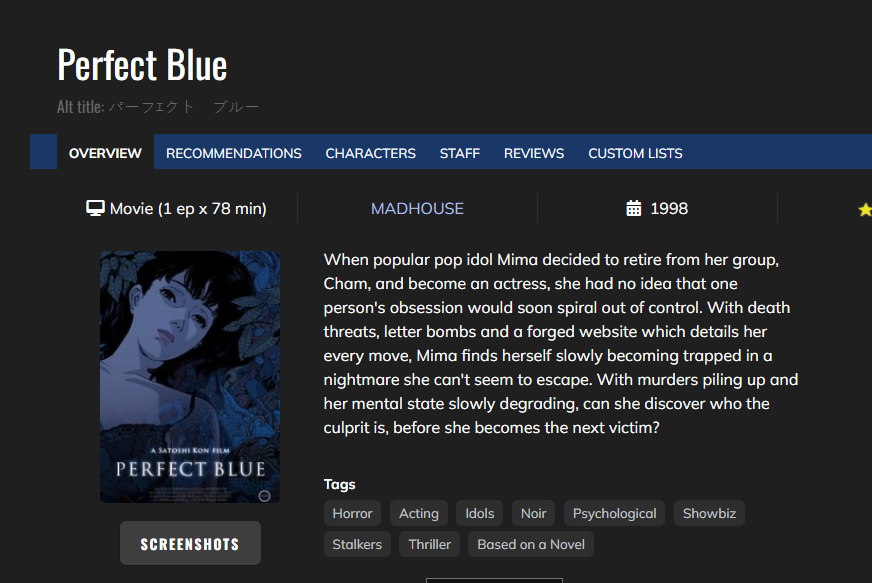Click the Thriller tag

(x=429, y=544)
